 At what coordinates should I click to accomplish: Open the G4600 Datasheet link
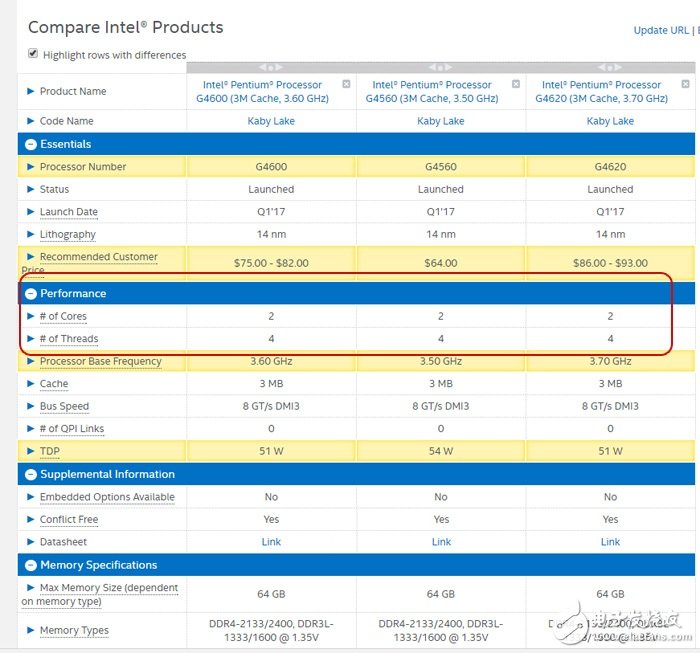point(271,542)
